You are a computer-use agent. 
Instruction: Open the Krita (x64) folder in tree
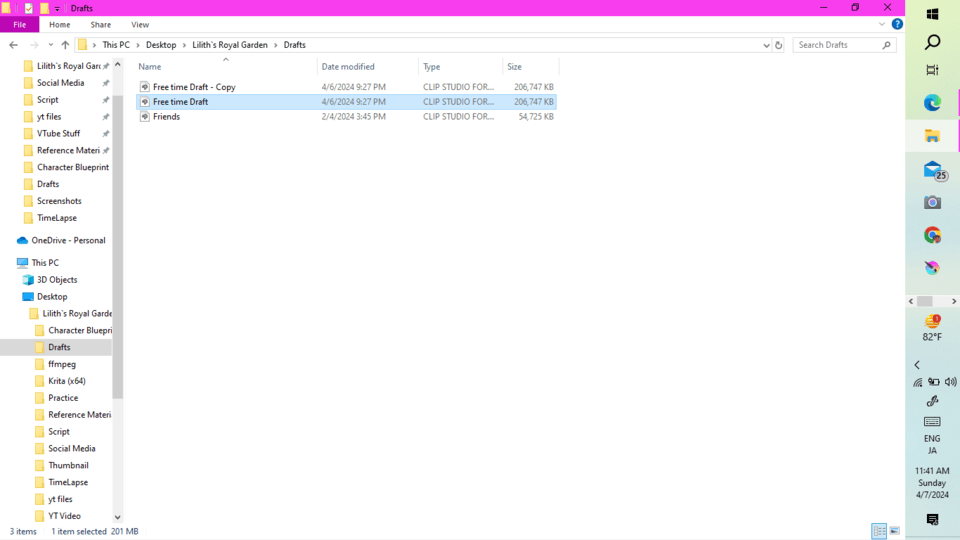click(67, 381)
